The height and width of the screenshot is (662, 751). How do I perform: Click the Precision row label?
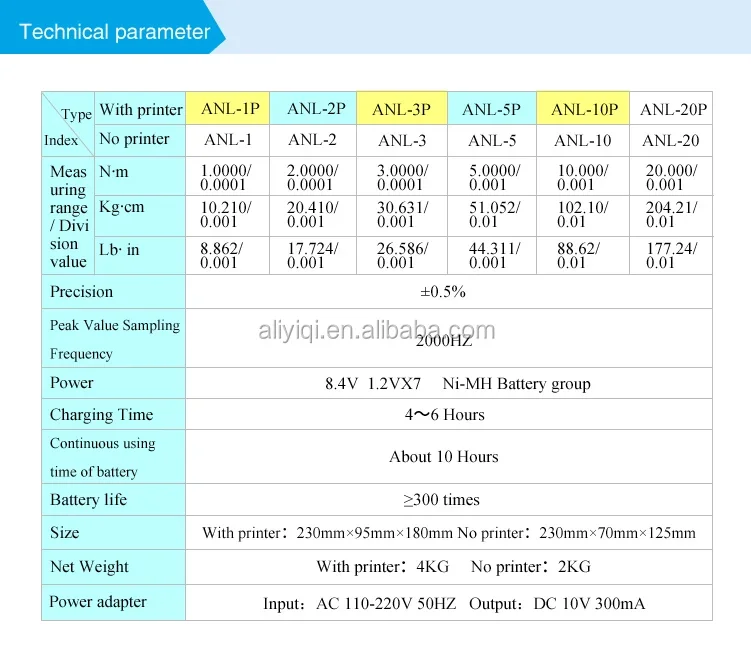(114, 292)
